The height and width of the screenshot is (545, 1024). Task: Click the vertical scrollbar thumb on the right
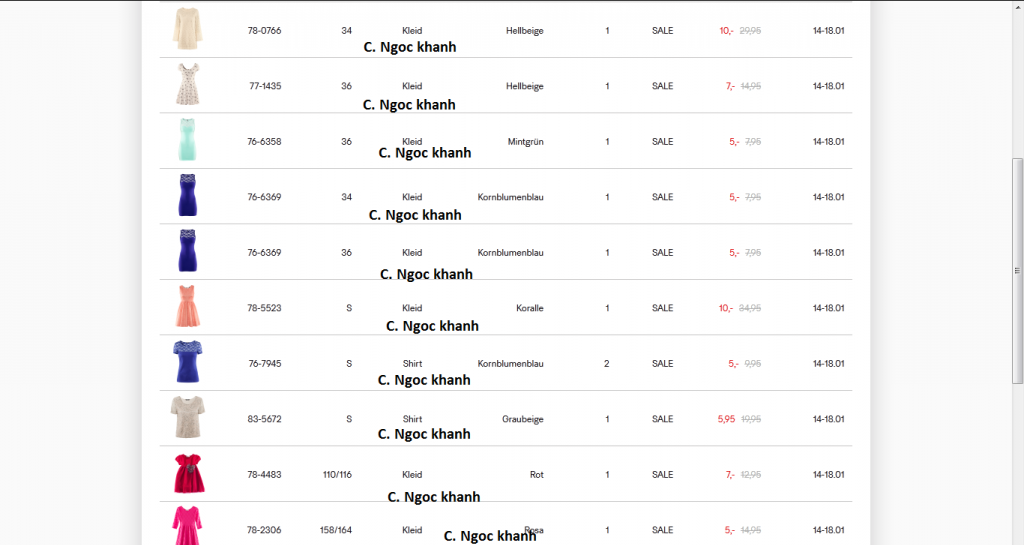(x=1018, y=270)
